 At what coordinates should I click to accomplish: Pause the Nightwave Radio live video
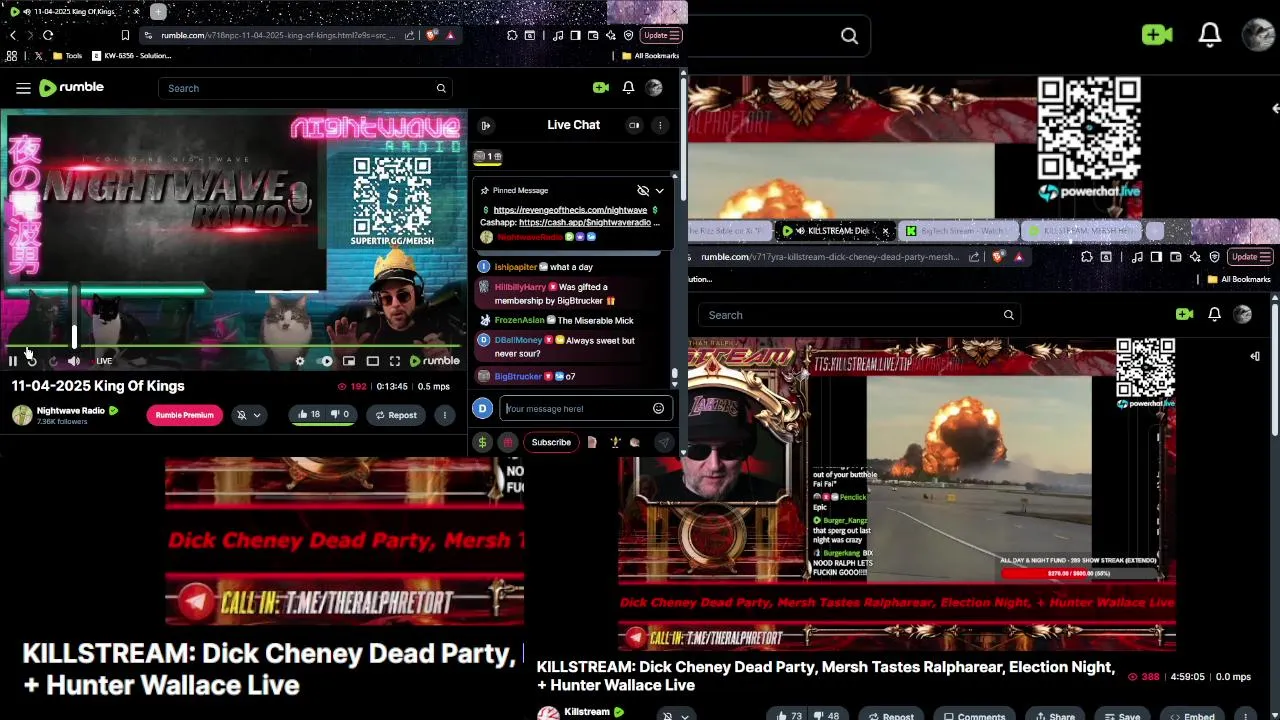click(13, 361)
